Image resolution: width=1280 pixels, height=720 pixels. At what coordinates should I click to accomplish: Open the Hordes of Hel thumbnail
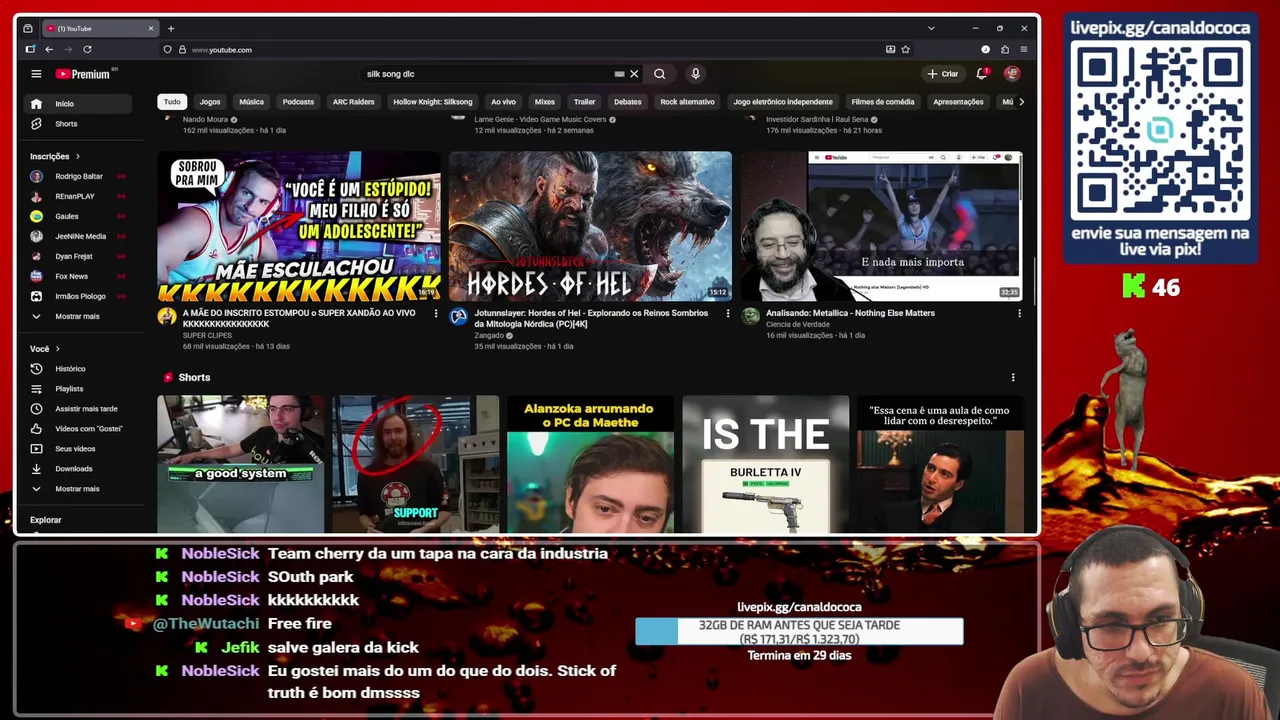point(590,226)
